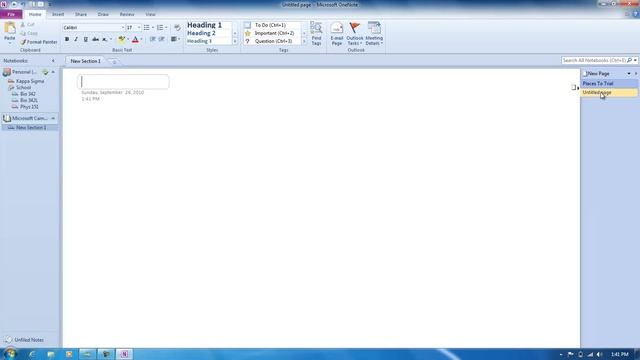Screen dimensions: 640x360
Task: Open the font size dropdown
Action: tap(139, 27)
